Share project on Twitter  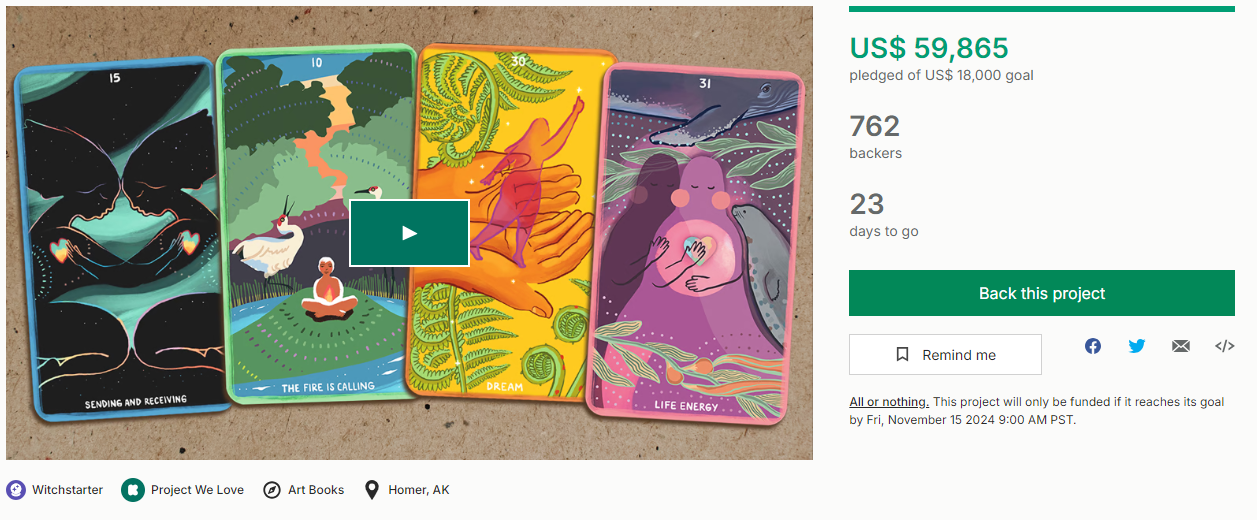click(1137, 346)
